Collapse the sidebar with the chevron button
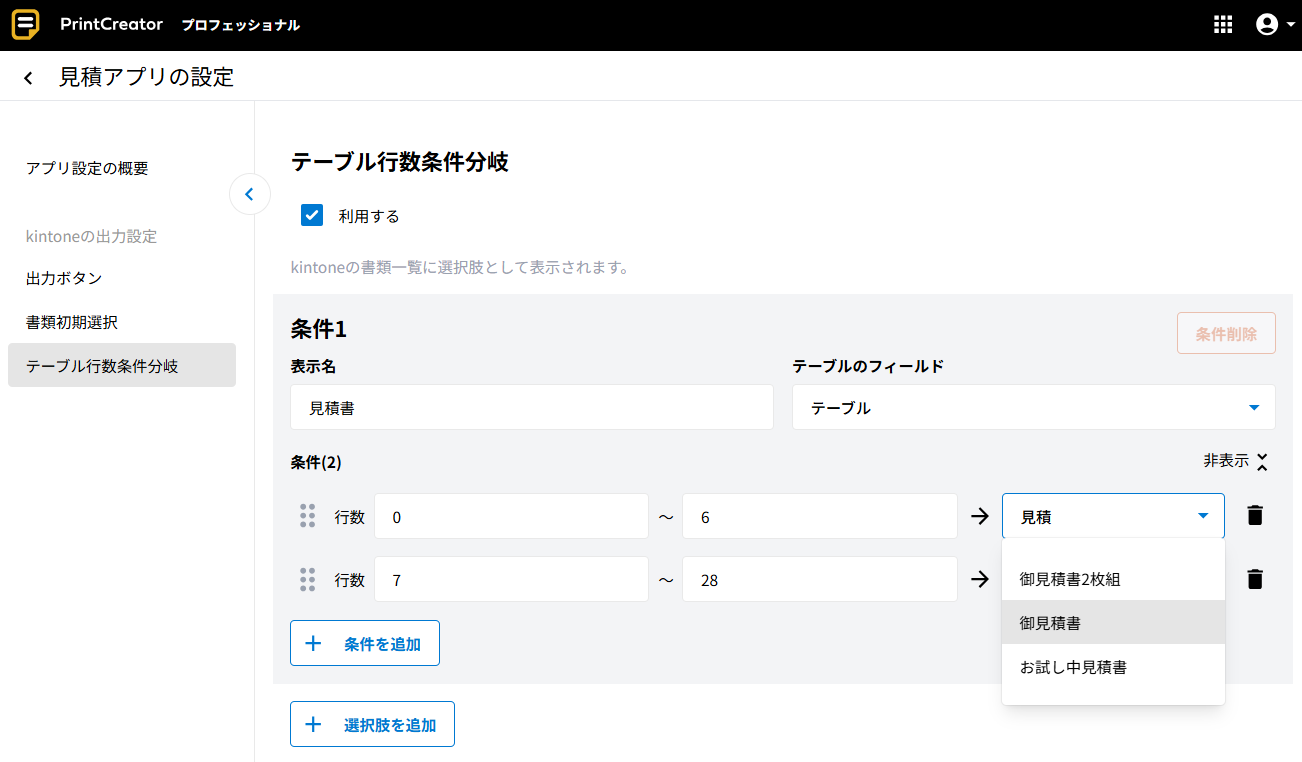Screen dimensions: 1302x762 249,194
